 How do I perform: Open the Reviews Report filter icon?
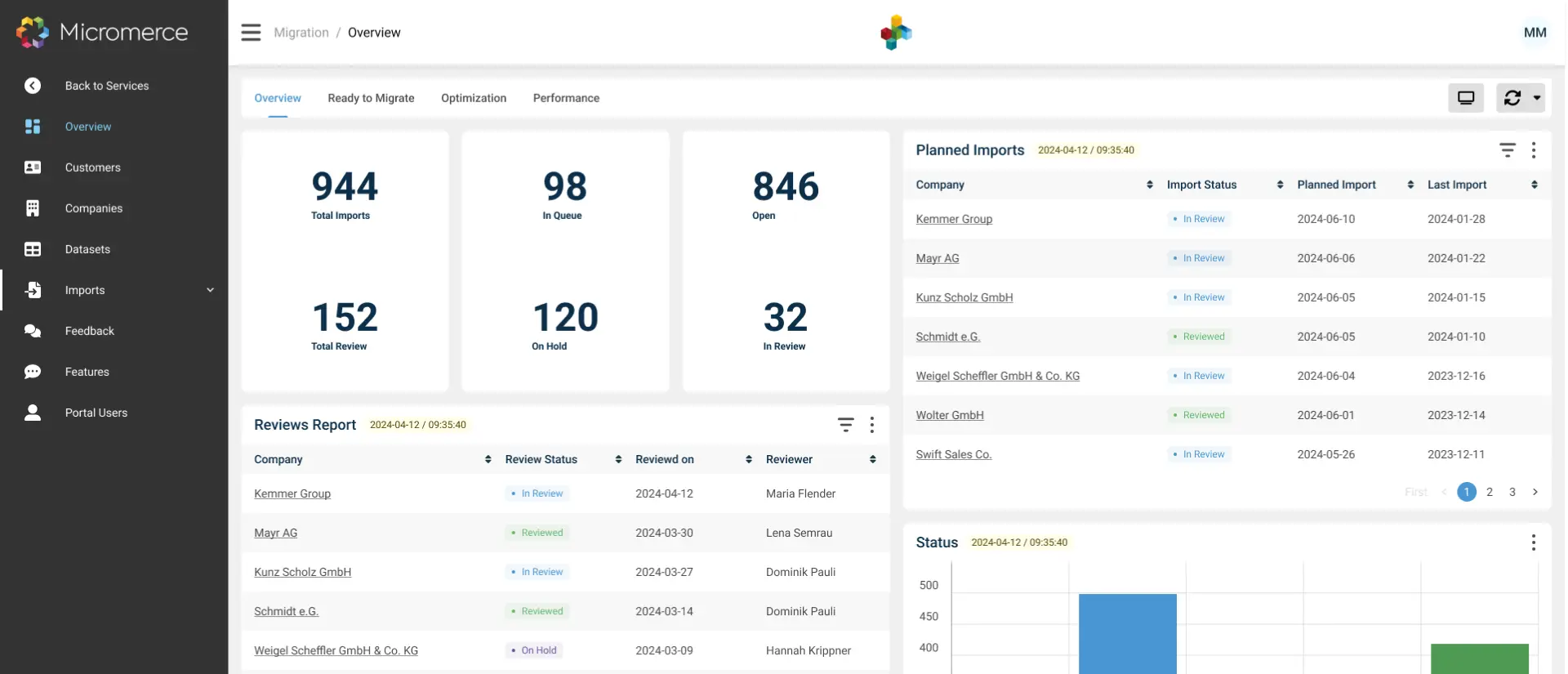(846, 425)
